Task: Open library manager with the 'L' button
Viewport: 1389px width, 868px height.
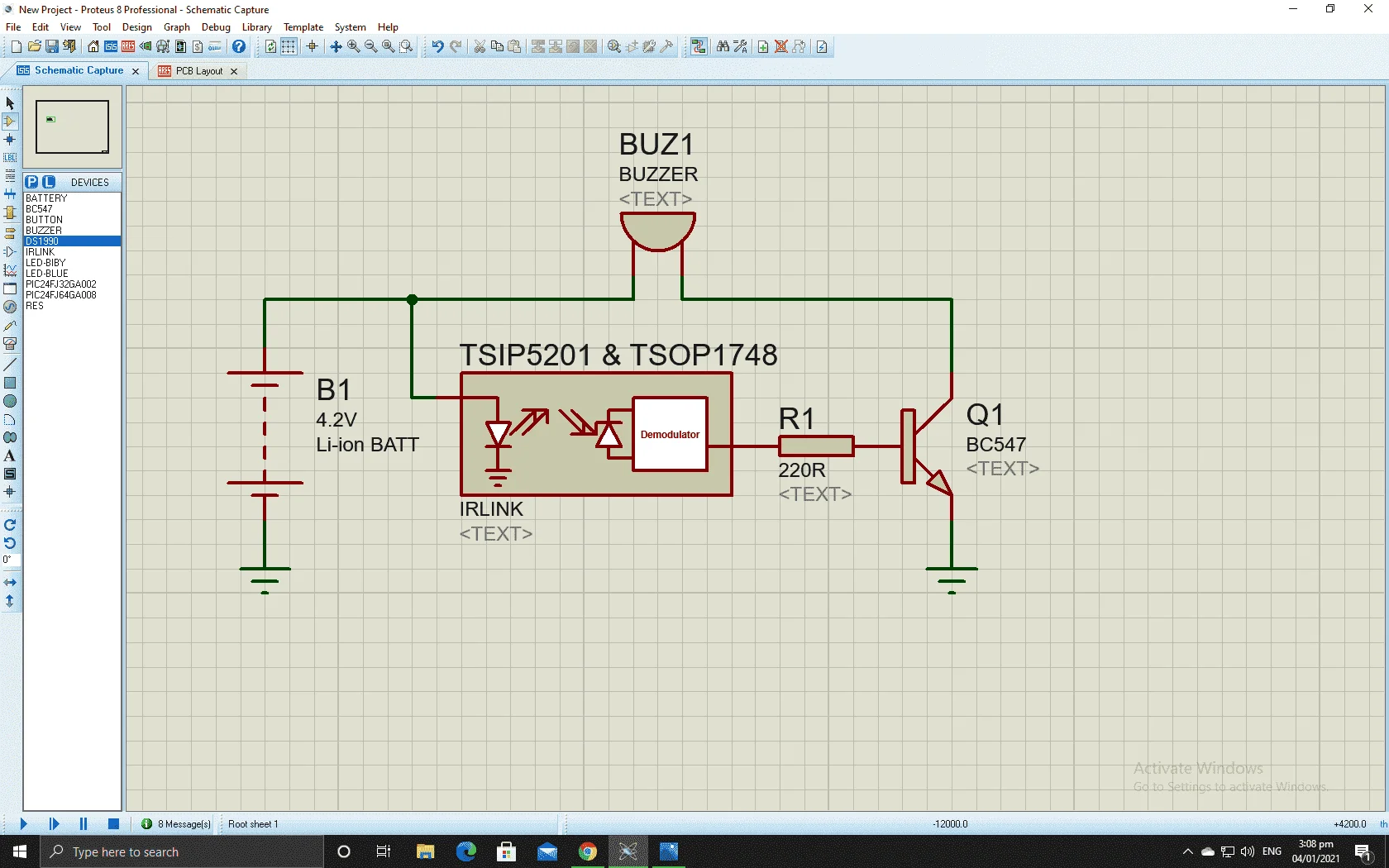Action: click(x=49, y=182)
